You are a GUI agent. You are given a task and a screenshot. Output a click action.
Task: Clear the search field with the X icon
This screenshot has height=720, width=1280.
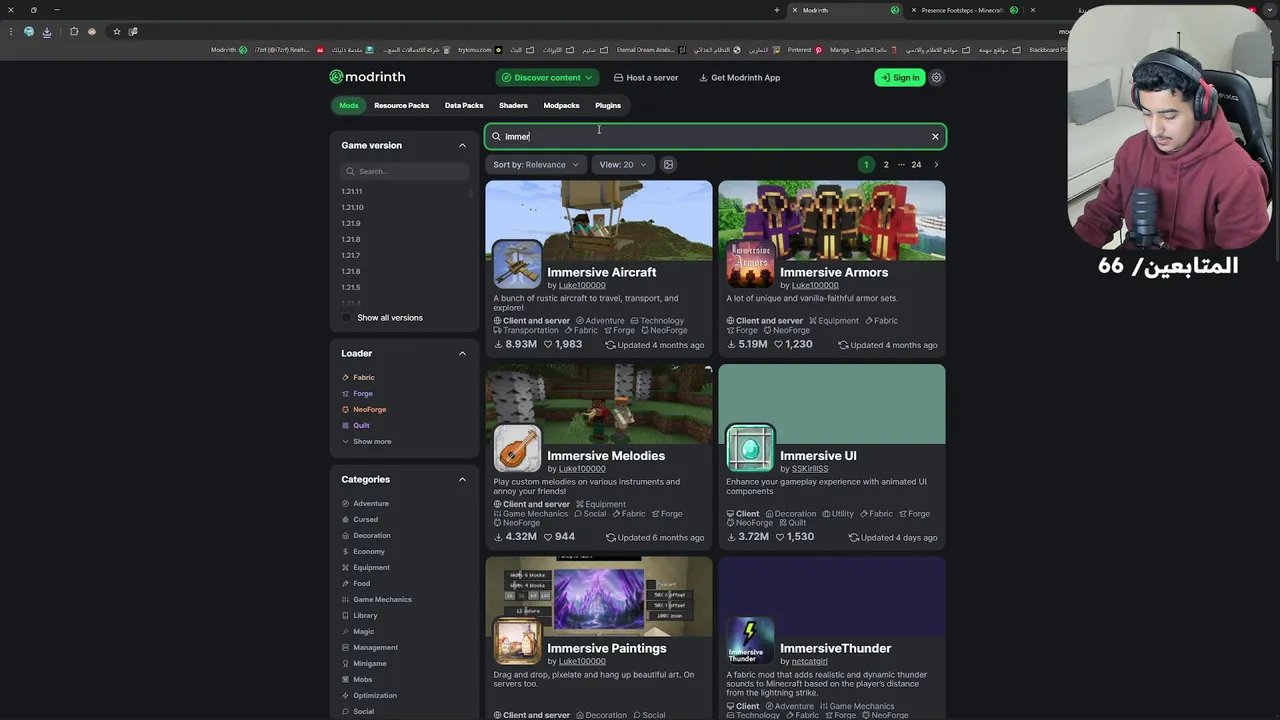point(935,136)
